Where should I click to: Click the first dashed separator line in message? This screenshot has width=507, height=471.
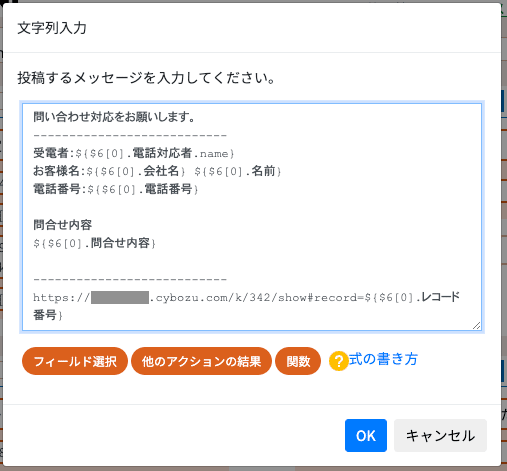pos(130,135)
